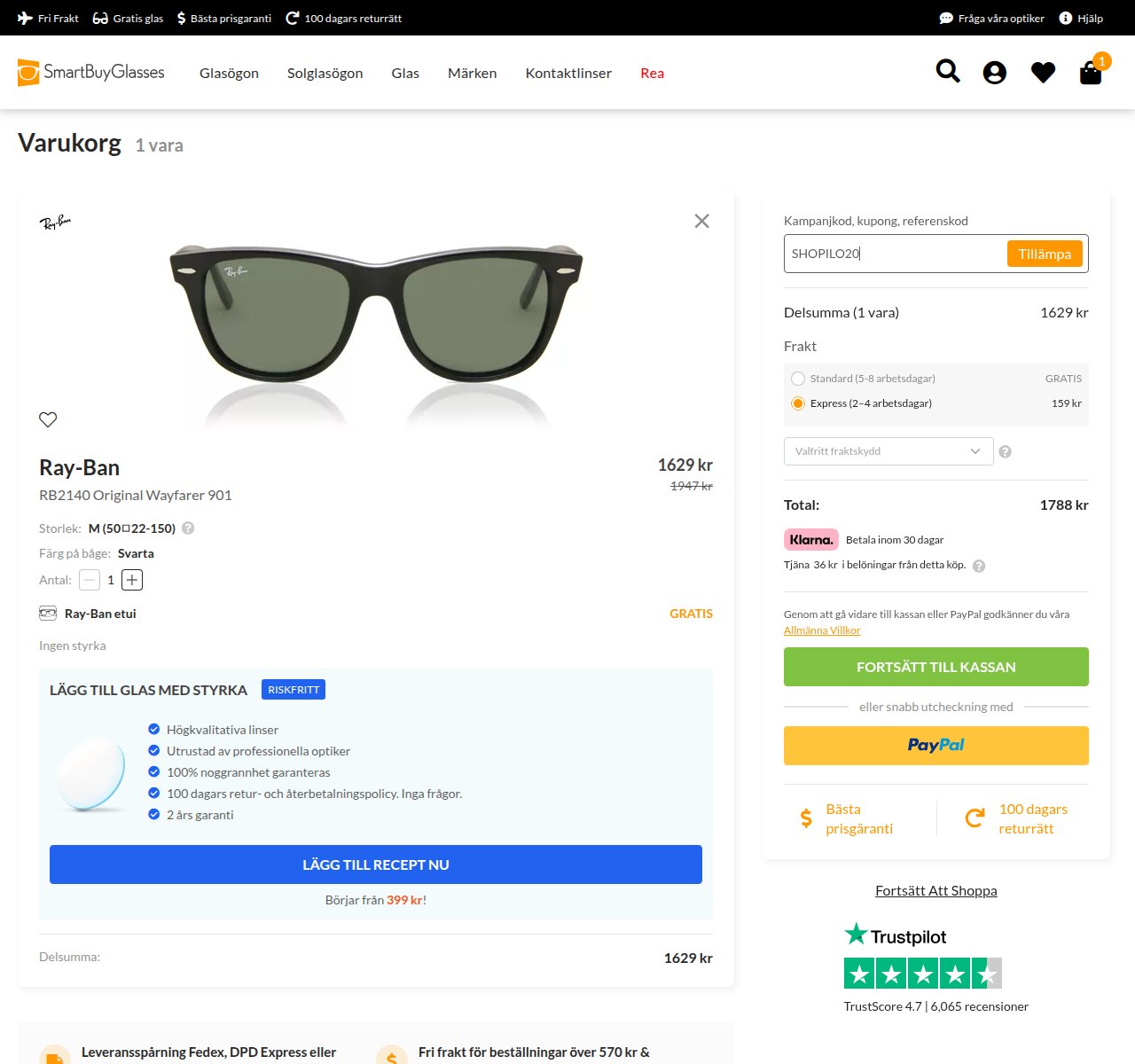Viewport: 1135px width, 1064px height.
Task: Open the wishlist heart icon in header
Action: (1043, 73)
